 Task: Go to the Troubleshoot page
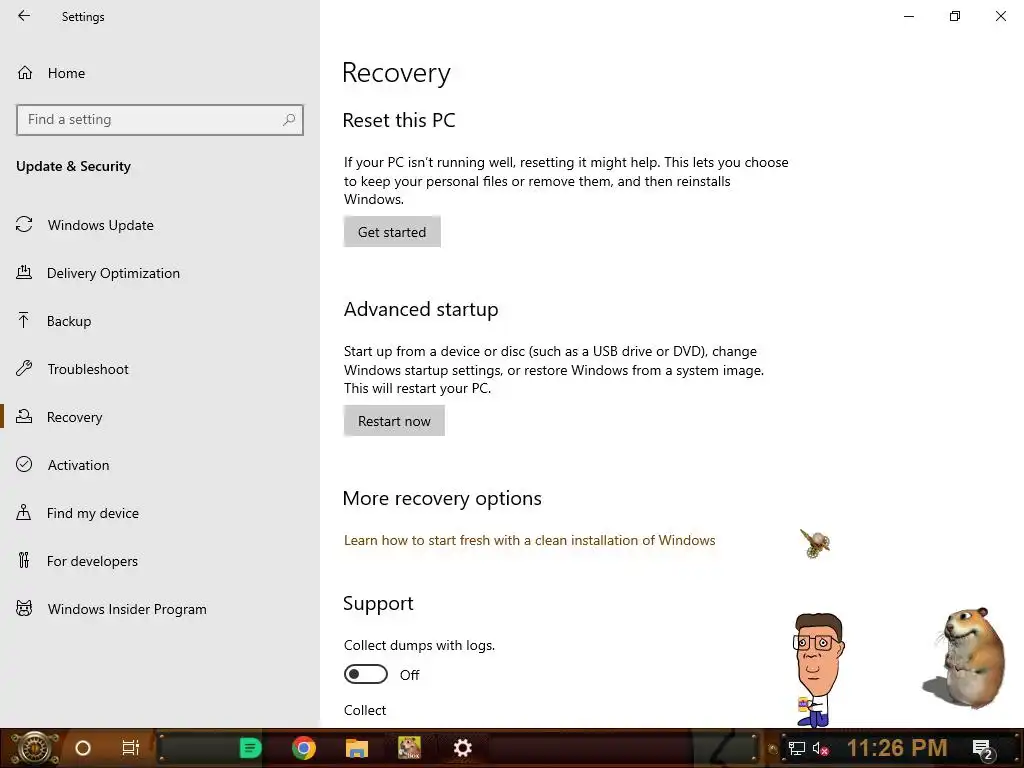pyautogui.click(x=88, y=369)
